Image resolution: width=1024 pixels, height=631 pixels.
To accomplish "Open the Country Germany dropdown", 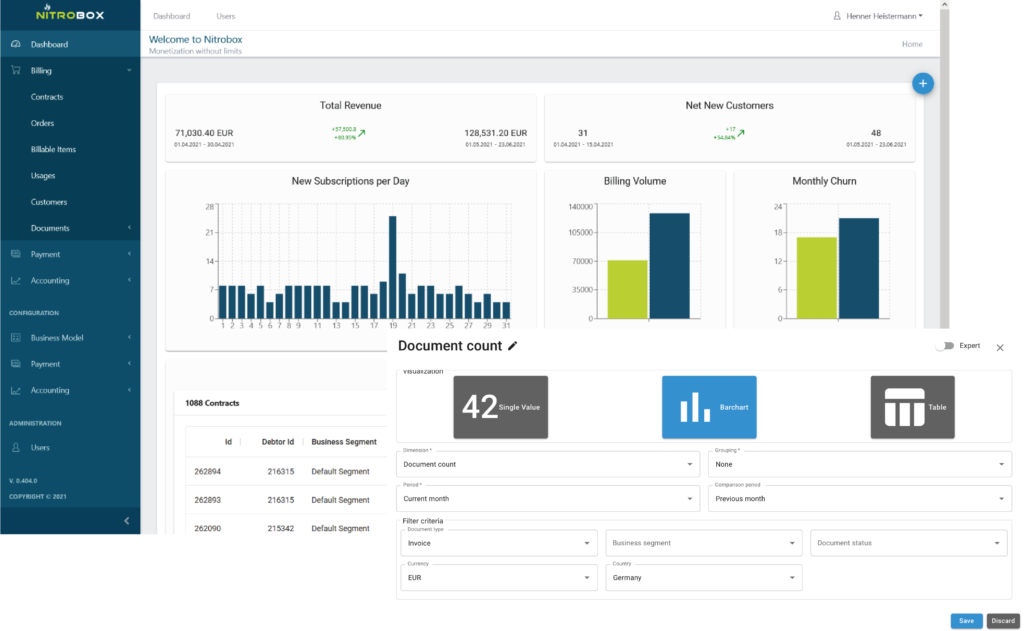I will coord(704,577).
